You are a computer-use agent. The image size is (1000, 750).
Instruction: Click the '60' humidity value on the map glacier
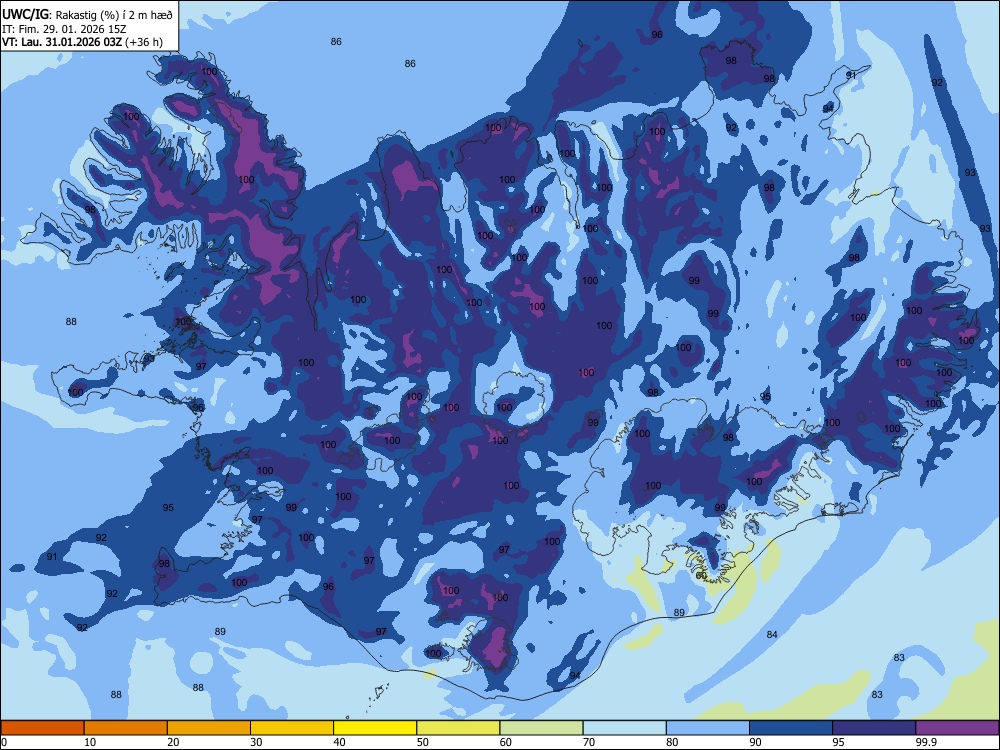[701, 575]
